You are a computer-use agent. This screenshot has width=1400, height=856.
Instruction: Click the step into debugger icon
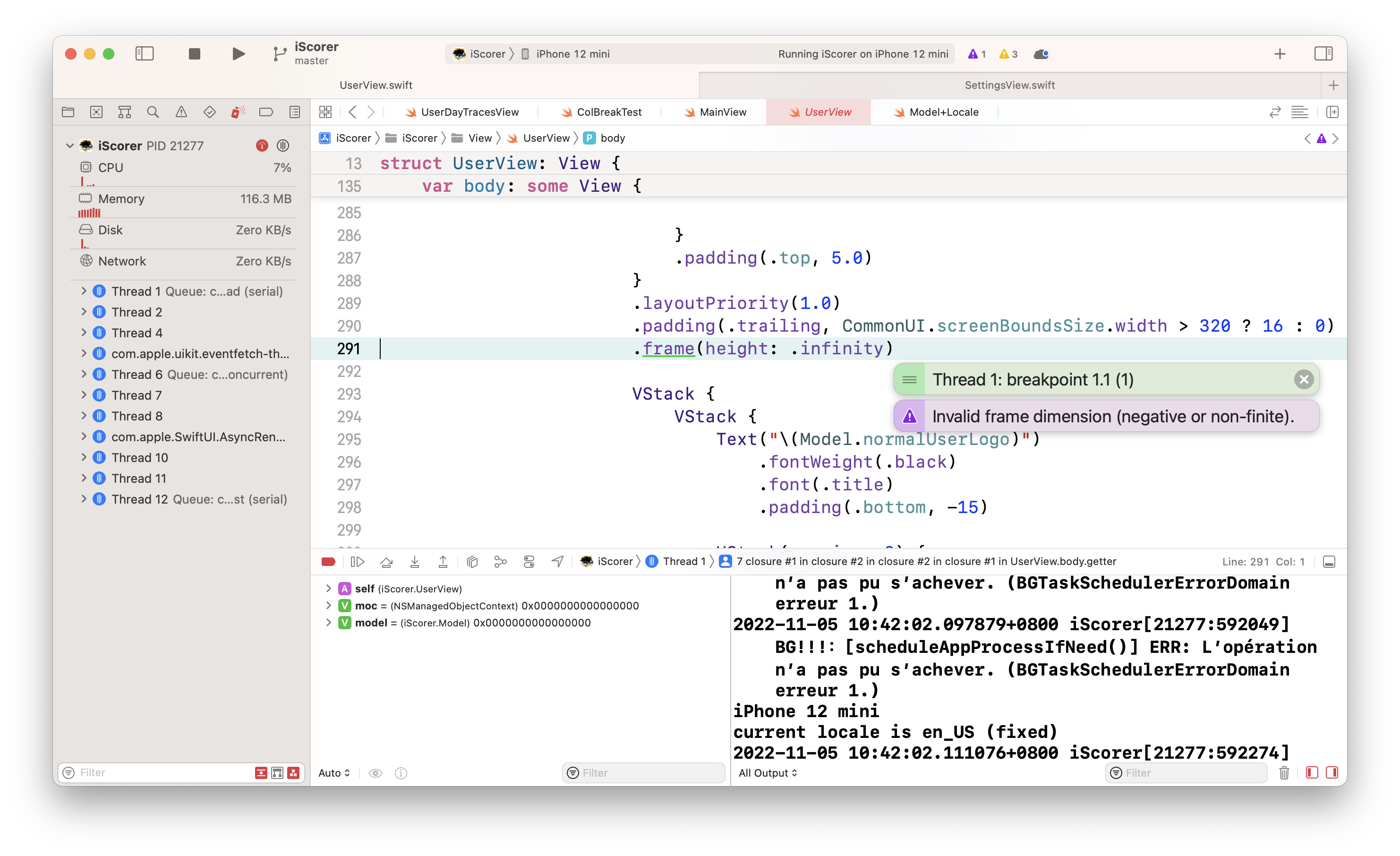point(414,561)
